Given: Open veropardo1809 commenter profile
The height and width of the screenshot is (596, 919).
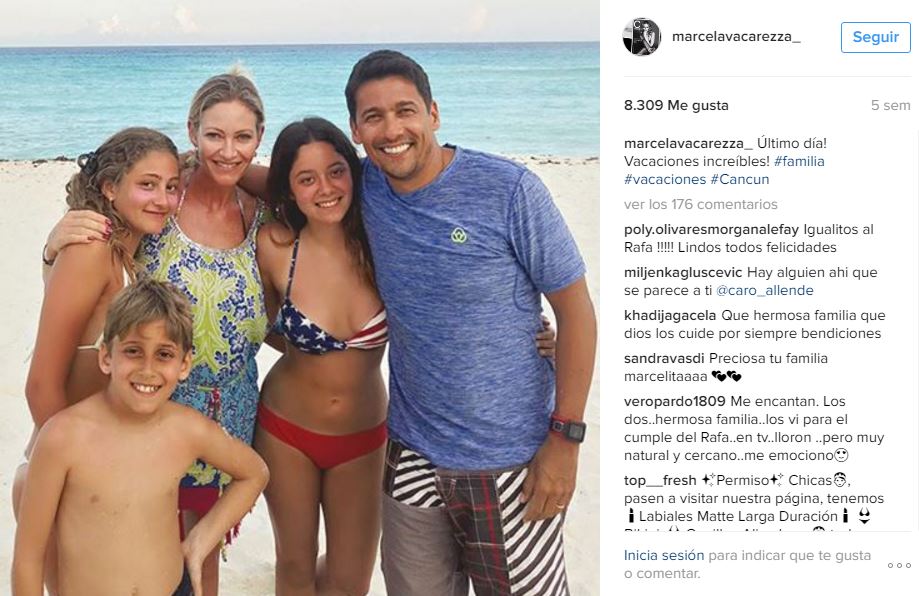Looking at the screenshot, I should [x=675, y=401].
